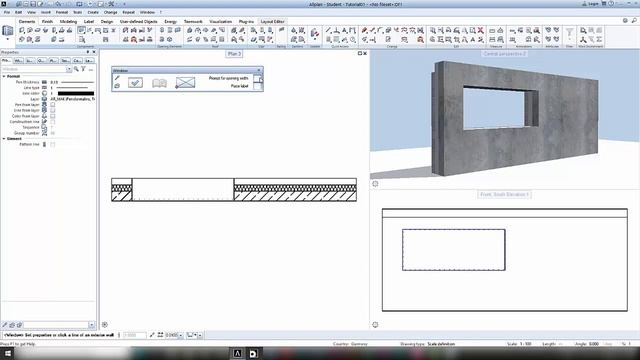Open the 0.000 dropdown arrow in bottom toolbar
Viewport: 640px width, 360px height.
tap(181, 335)
